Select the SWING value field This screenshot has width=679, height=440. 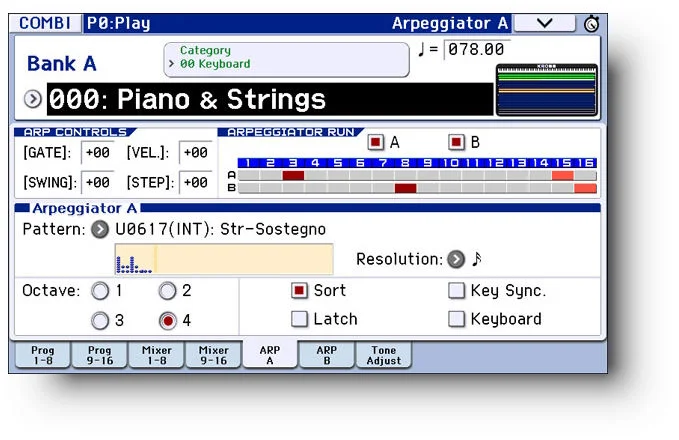tap(97, 182)
